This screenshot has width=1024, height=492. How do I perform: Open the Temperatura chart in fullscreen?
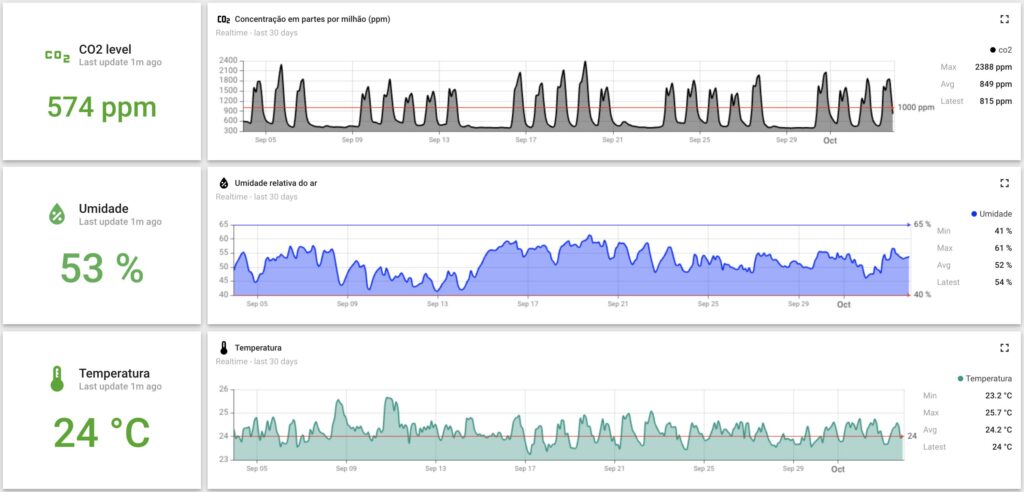pos(1004,348)
